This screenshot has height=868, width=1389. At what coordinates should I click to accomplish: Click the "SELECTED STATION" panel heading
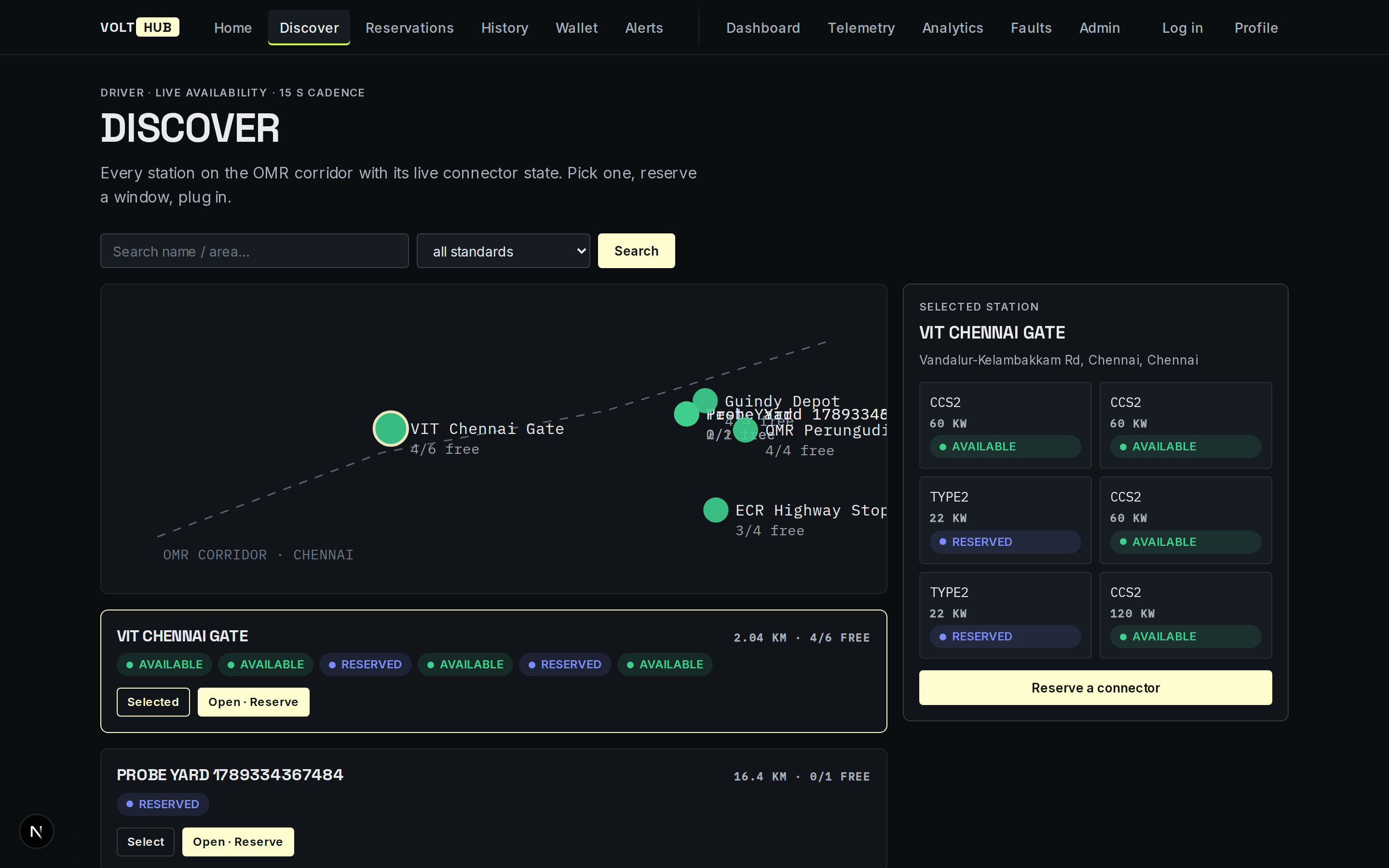tap(979, 307)
